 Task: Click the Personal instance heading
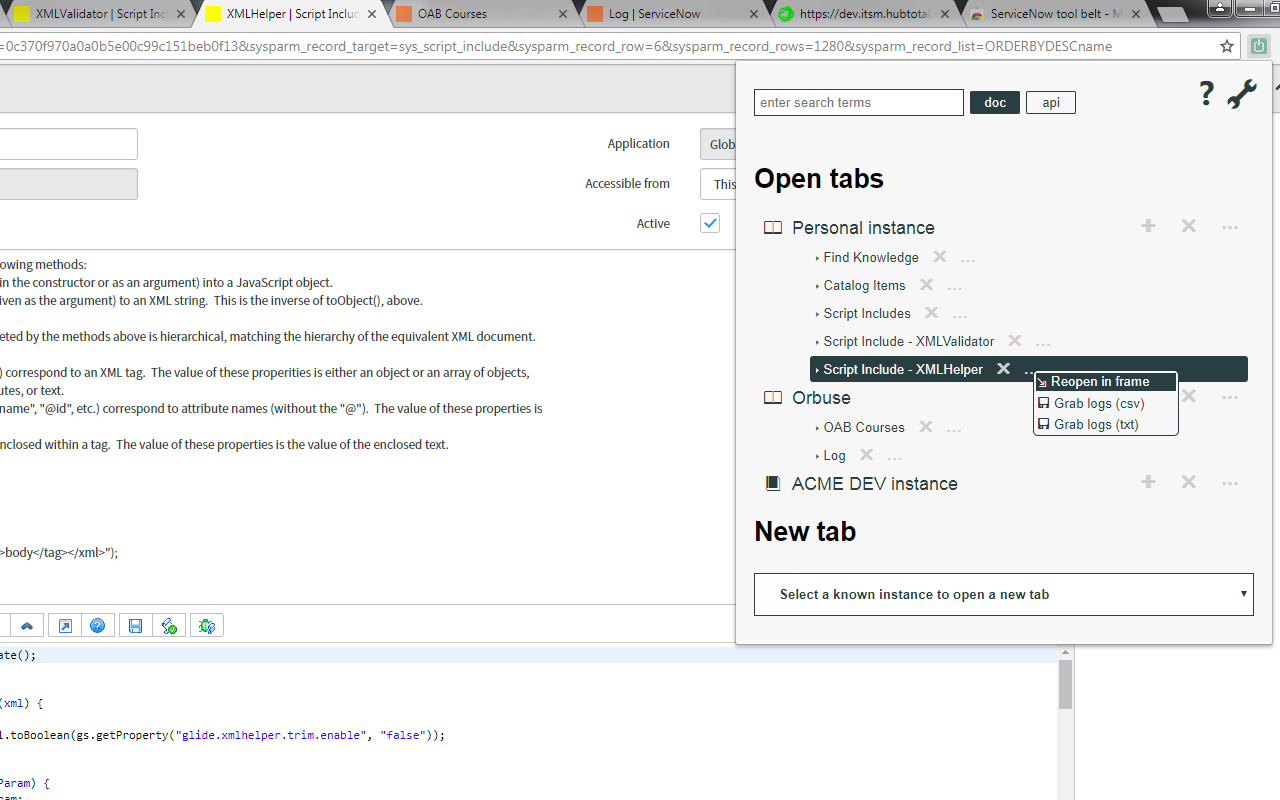tap(863, 228)
